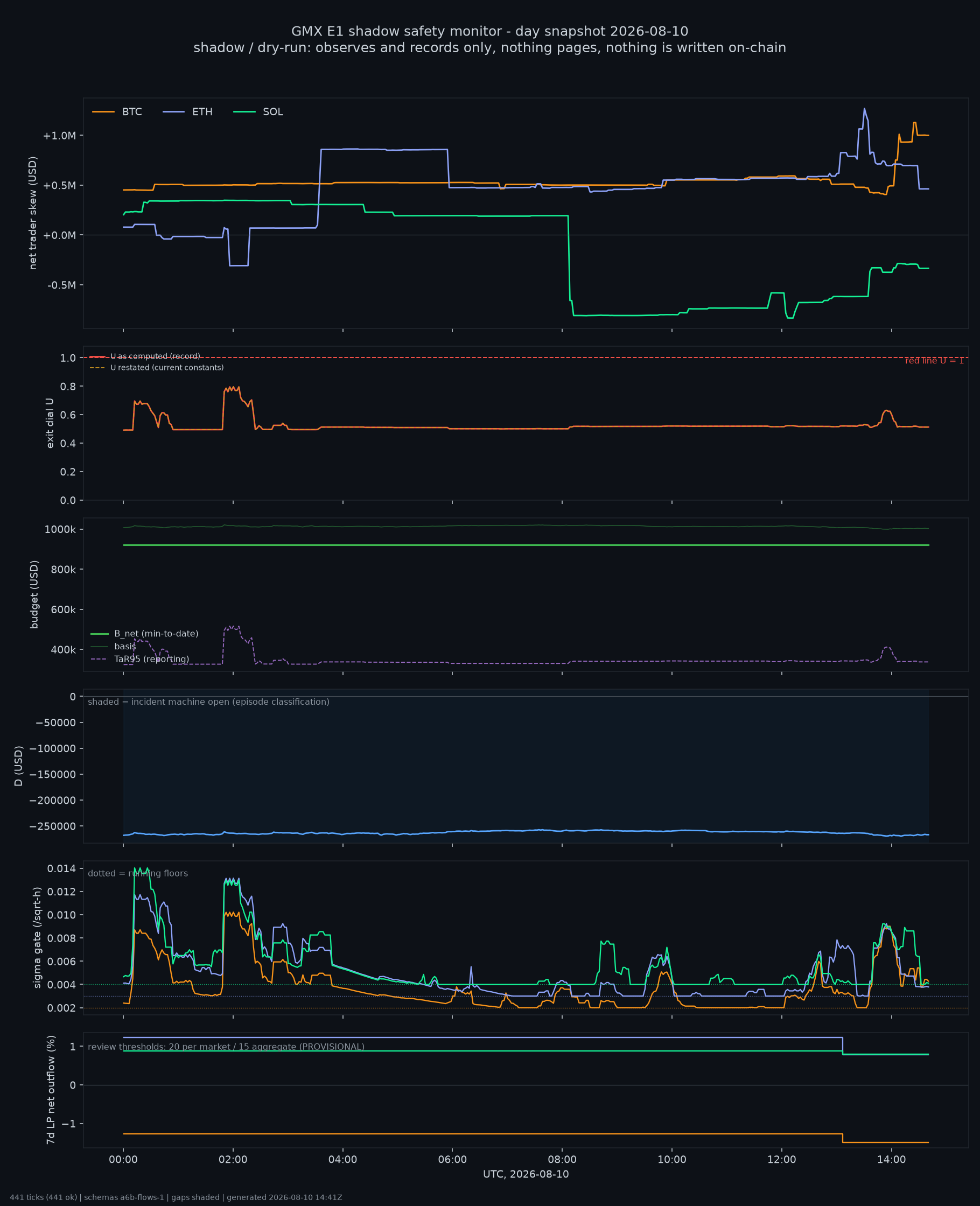Click the BTC orange legend line sample

tap(103, 112)
